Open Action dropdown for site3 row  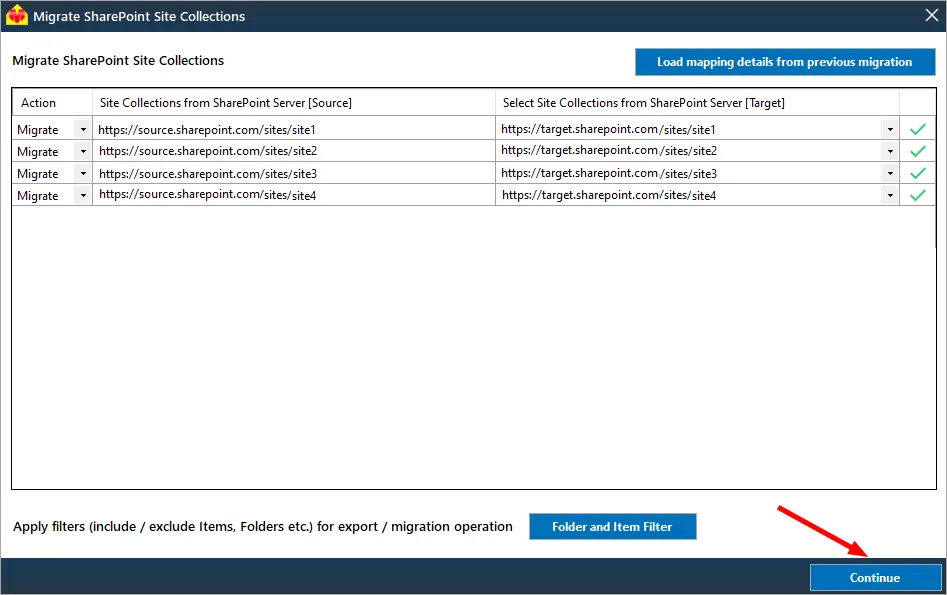pos(83,173)
